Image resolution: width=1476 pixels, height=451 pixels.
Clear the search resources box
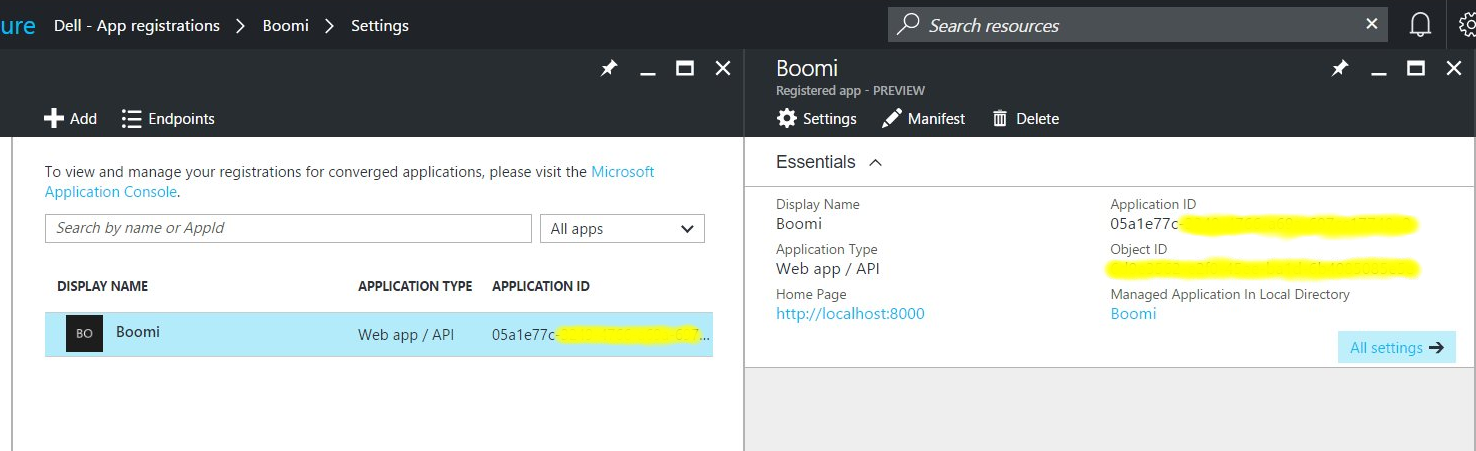[1372, 24]
